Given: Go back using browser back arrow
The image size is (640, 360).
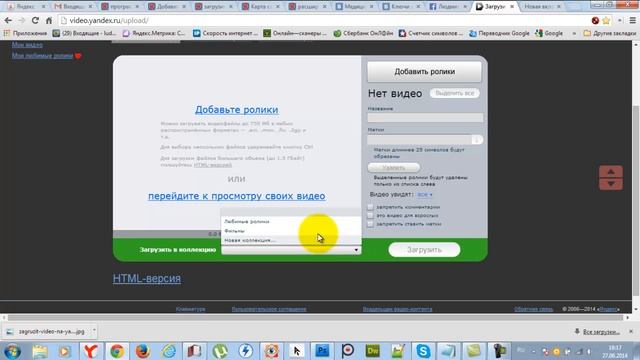Looking at the screenshot, I should 8,20.
